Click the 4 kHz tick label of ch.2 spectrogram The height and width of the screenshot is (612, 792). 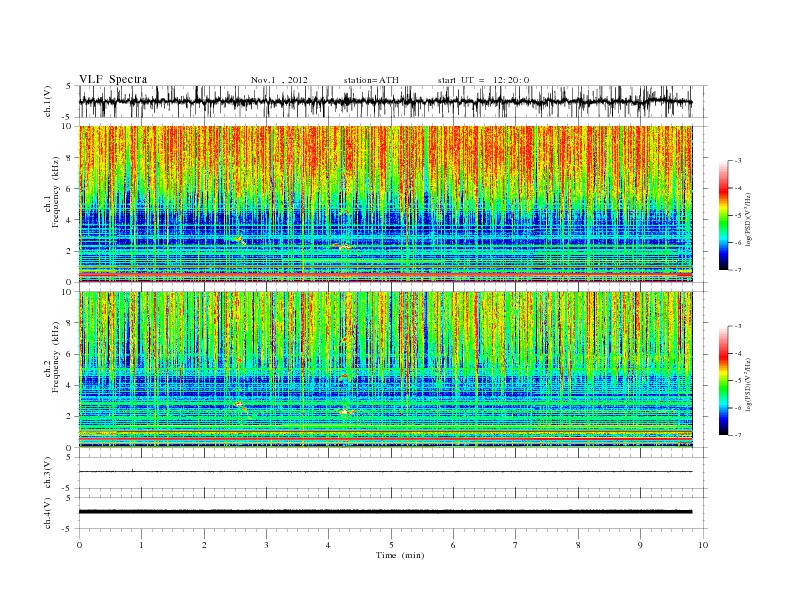[70, 385]
